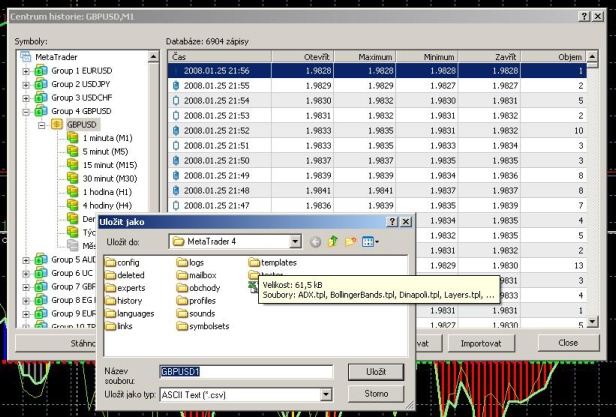Collapse Group 4 GBPUSD tree node
The height and width of the screenshot is (417, 616).
click(x=27, y=111)
